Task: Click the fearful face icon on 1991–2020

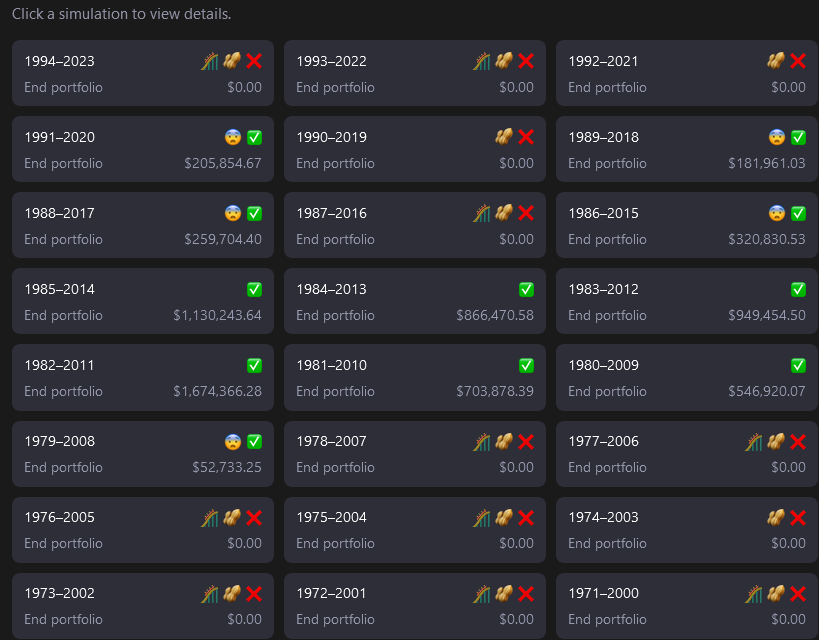Action: click(x=233, y=137)
